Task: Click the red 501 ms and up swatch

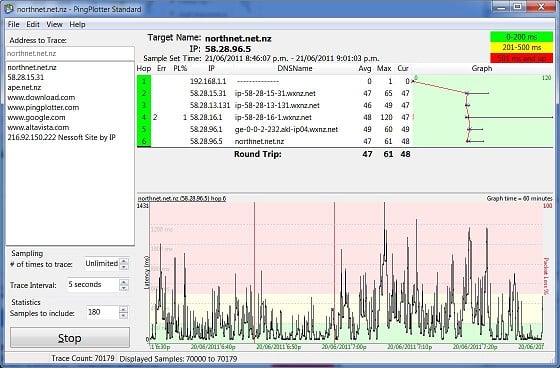Action: tap(521, 58)
